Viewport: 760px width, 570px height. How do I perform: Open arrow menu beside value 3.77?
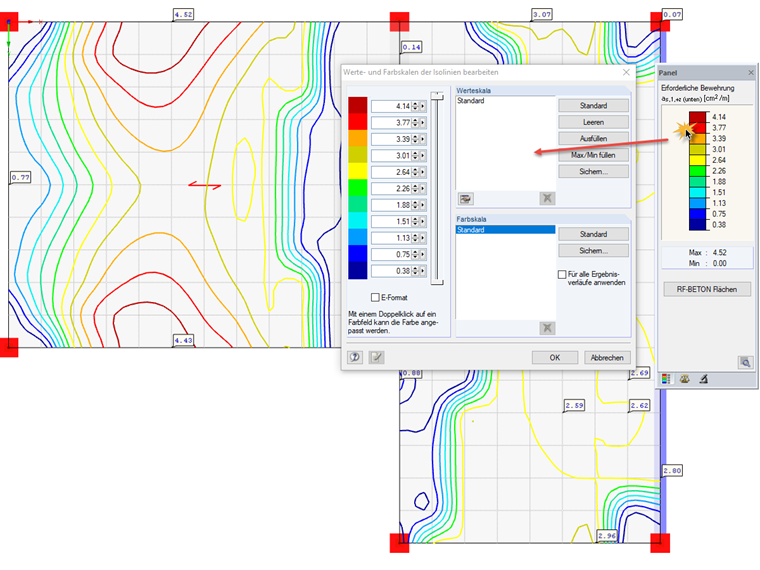(423, 123)
